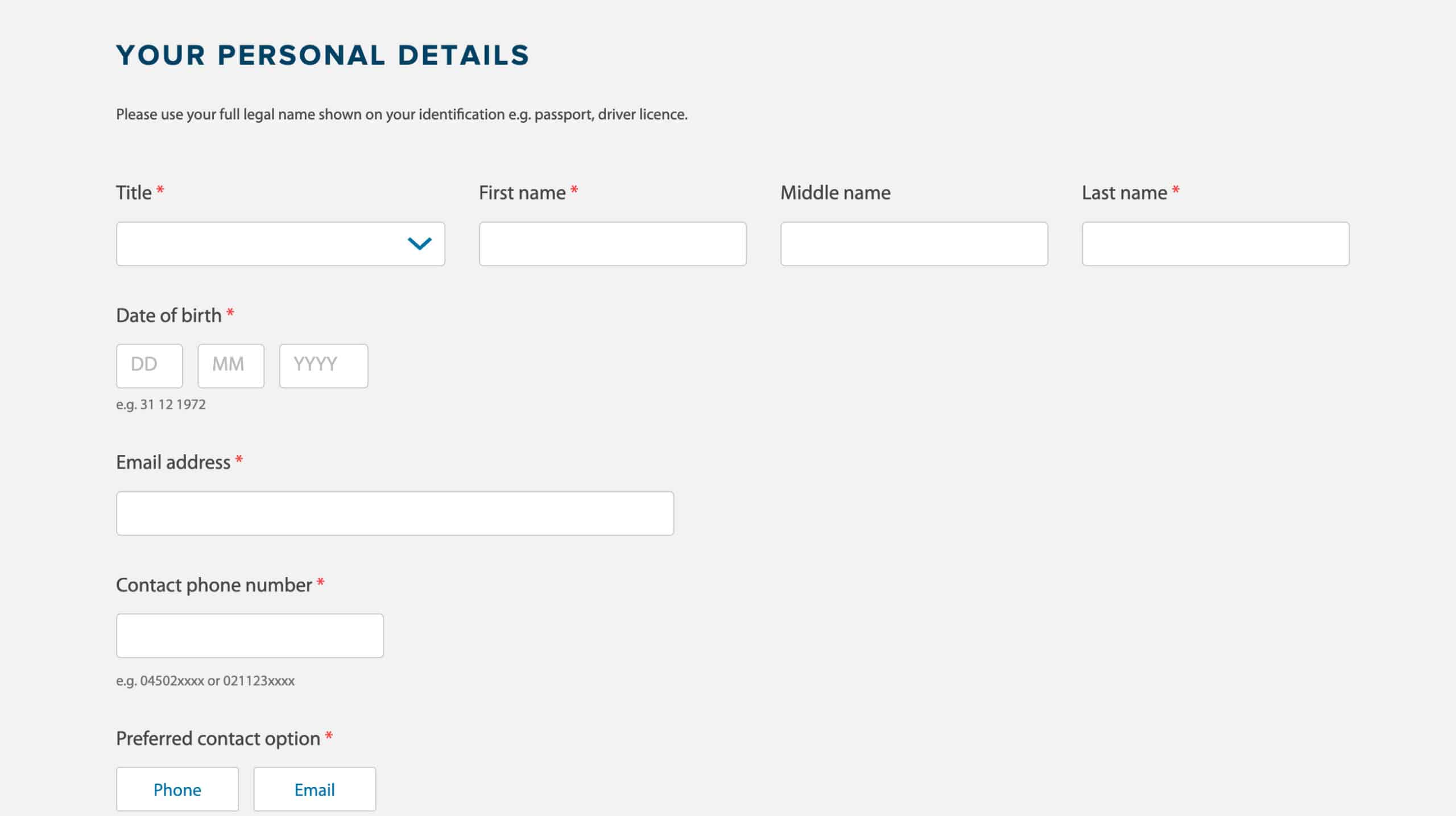The image size is (1456, 816).
Task: Click the 'e.g. 04502xxxx or 021123xxxx' hint
Action: (205, 681)
